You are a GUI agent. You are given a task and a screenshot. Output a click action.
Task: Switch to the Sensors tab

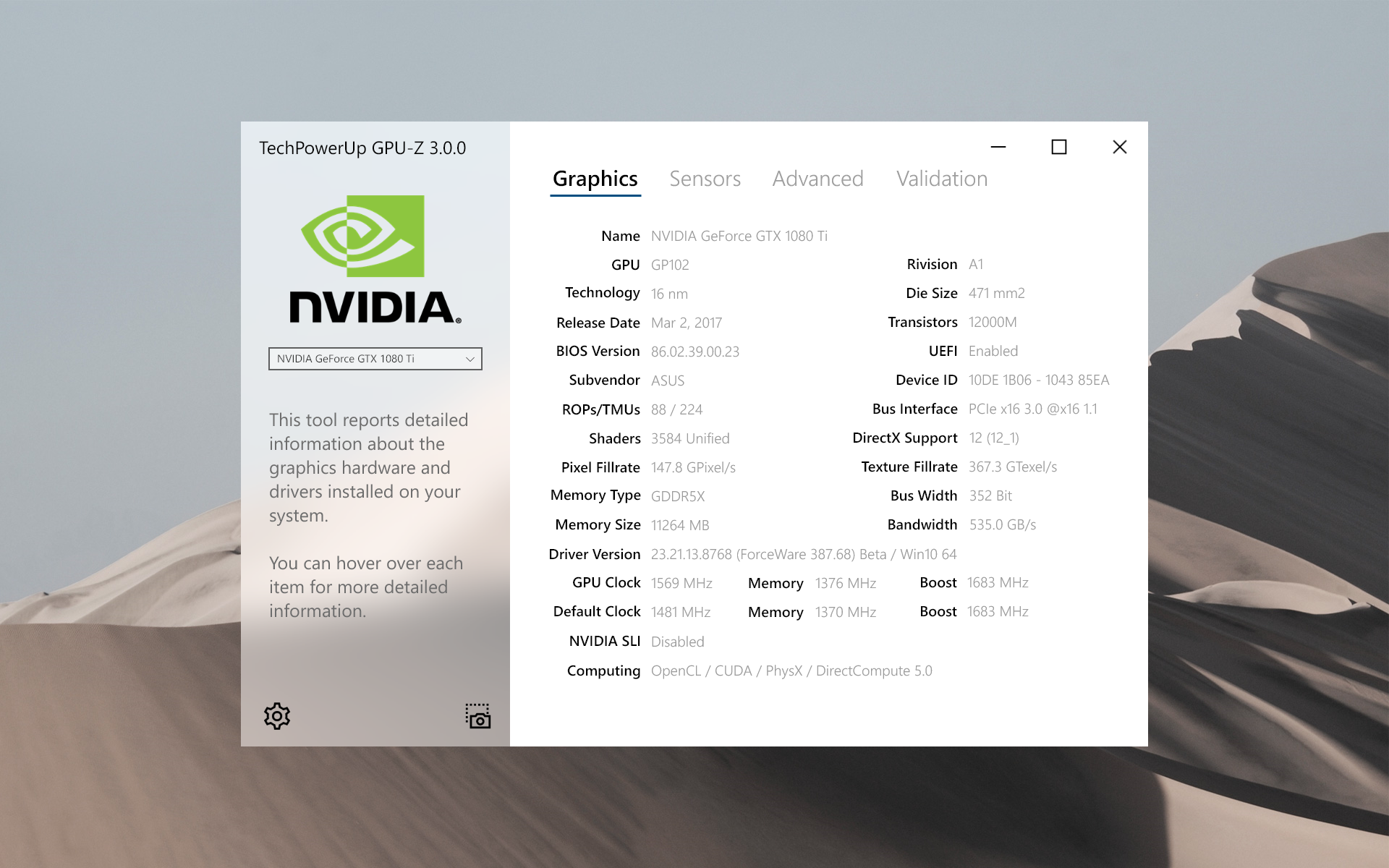point(705,179)
